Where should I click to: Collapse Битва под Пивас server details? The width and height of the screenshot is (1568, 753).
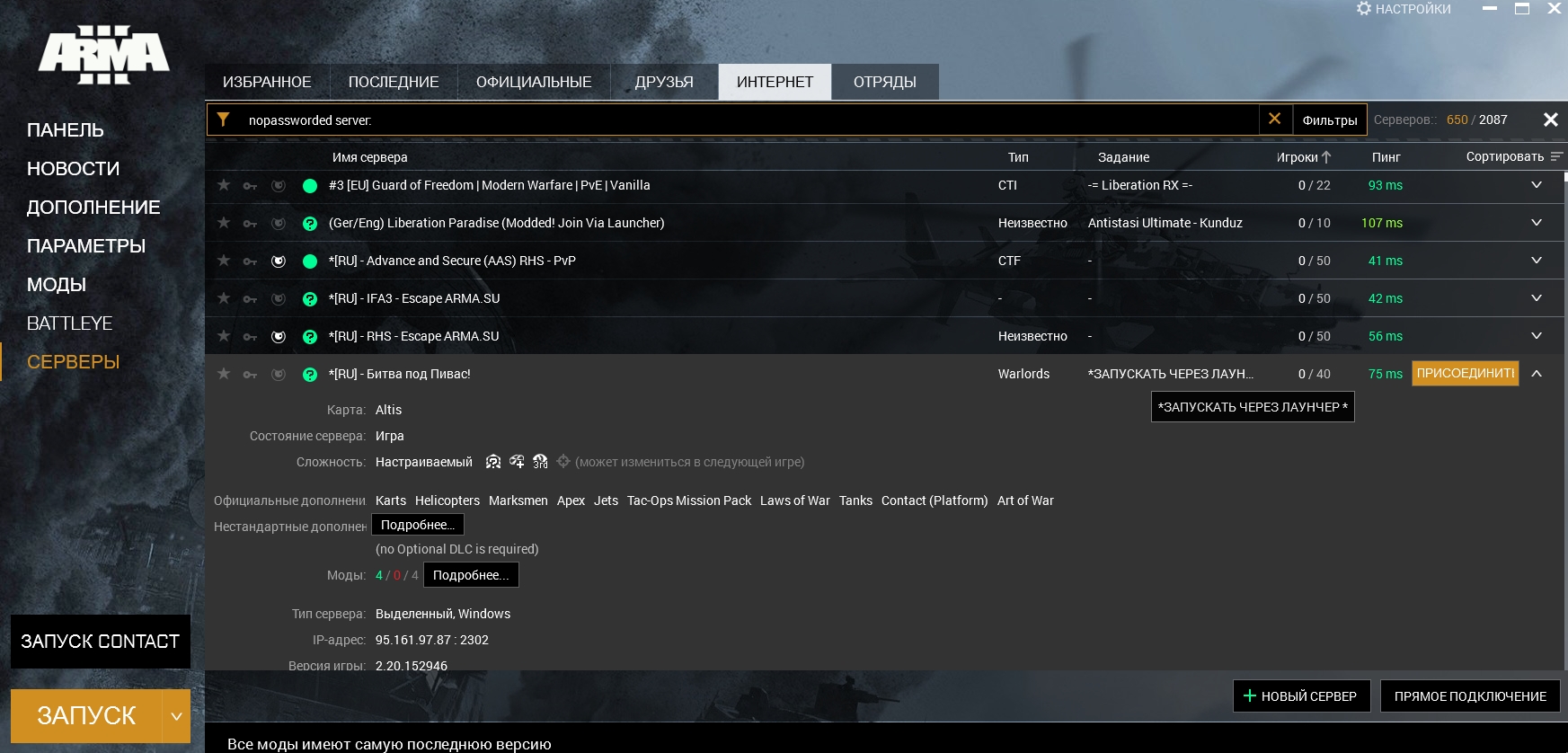click(x=1537, y=374)
